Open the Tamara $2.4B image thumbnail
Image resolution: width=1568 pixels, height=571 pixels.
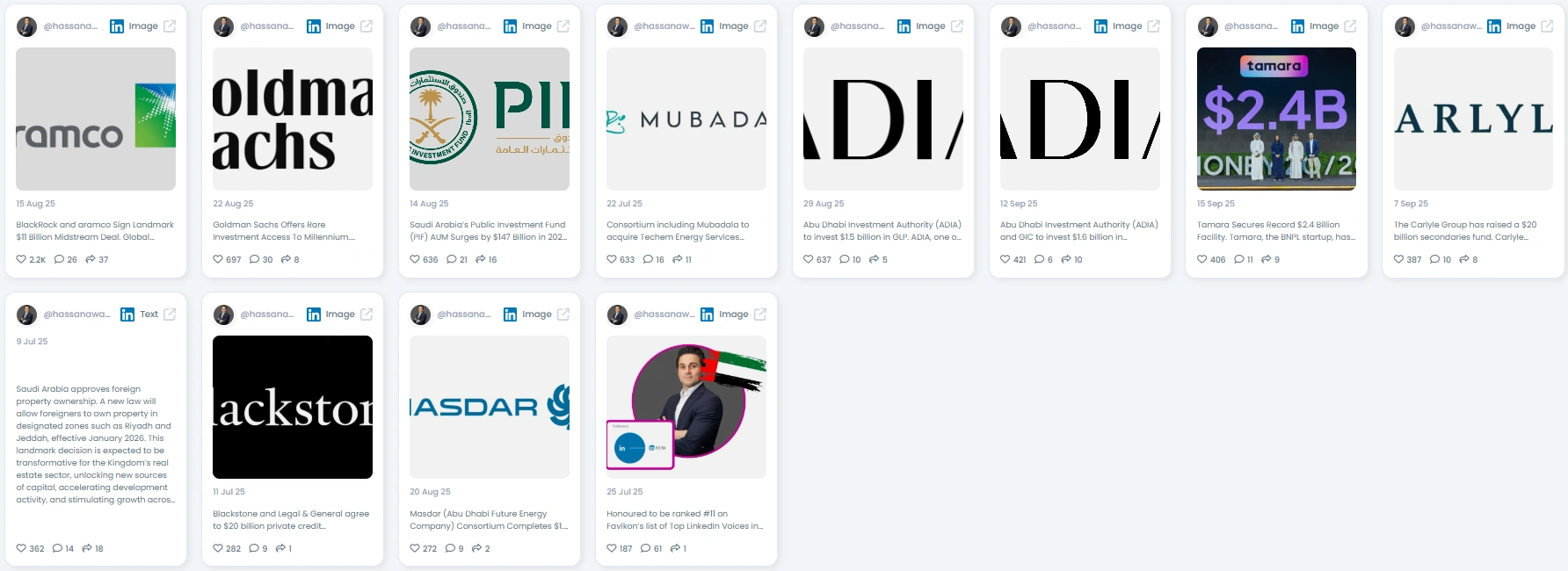point(1276,119)
